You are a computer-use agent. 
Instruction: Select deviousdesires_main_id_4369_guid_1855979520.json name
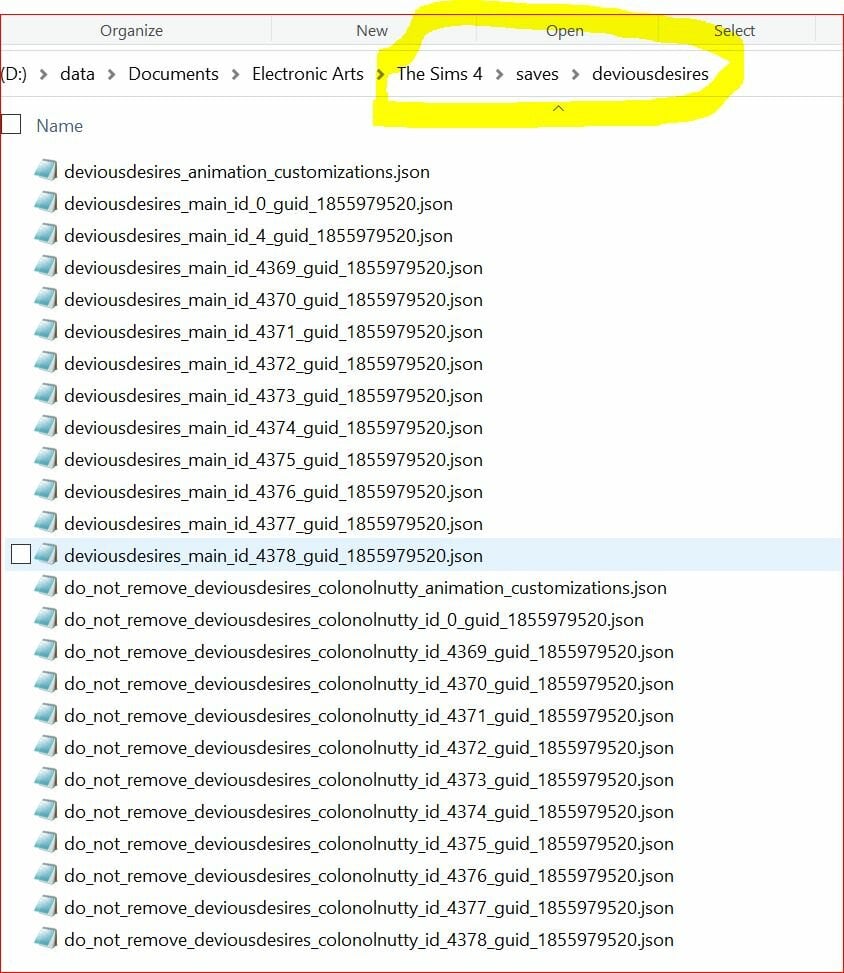pos(274,267)
